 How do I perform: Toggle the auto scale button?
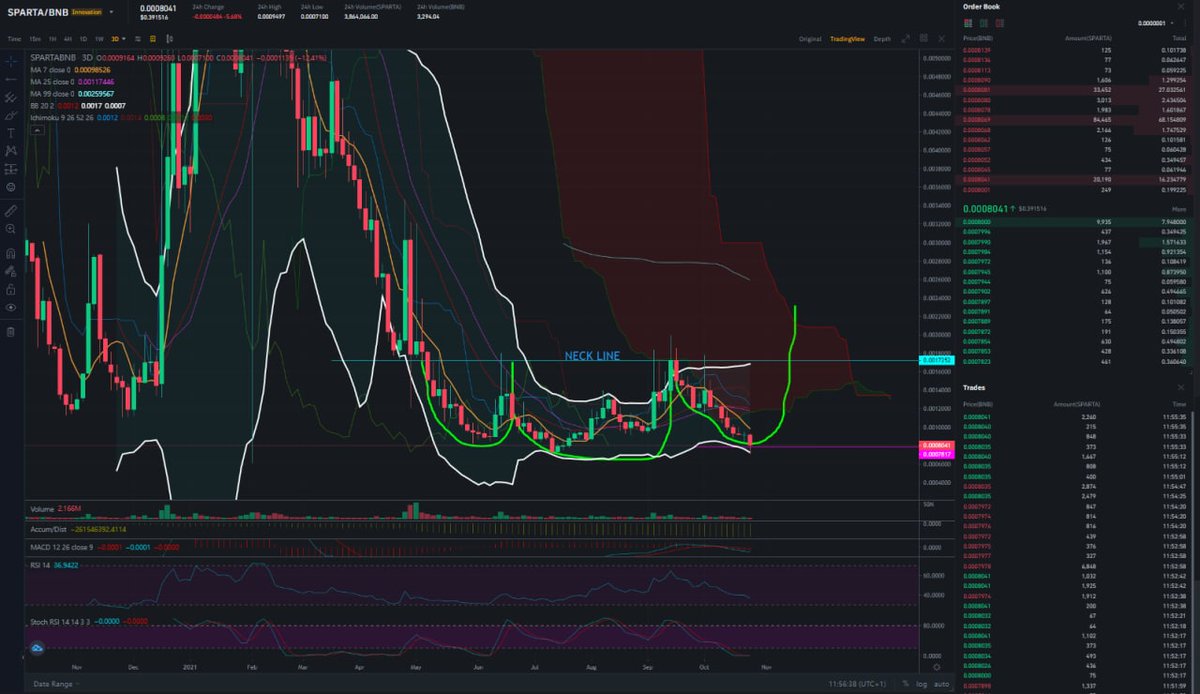point(940,684)
